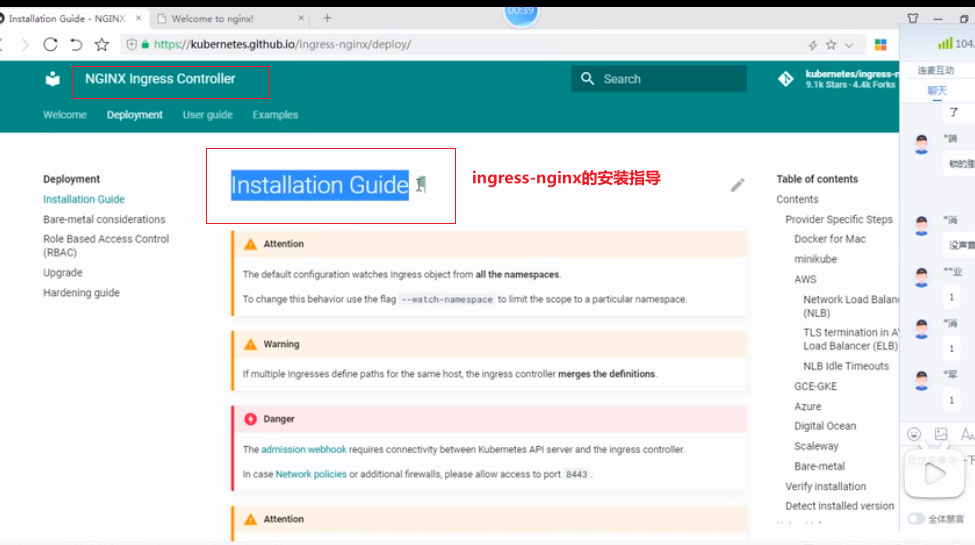The width and height of the screenshot is (975, 545).
Task: Open Bare-metal considerations sidebar link
Action: pyautogui.click(x=104, y=219)
